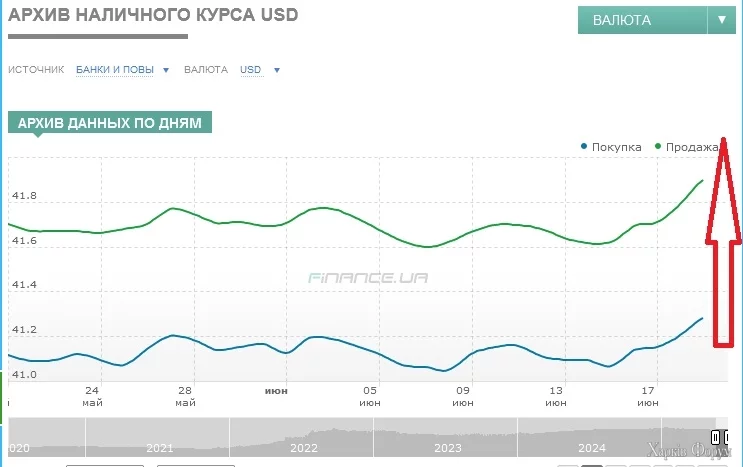Jump to 2024 in the timeline navigator
This screenshot has height=467, width=743.
click(591, 448)
